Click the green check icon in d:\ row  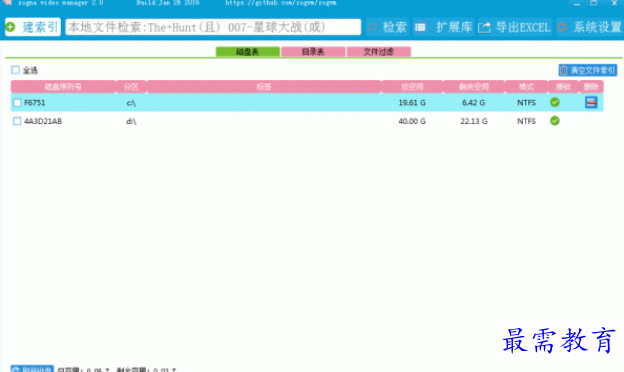click(555, 121)
